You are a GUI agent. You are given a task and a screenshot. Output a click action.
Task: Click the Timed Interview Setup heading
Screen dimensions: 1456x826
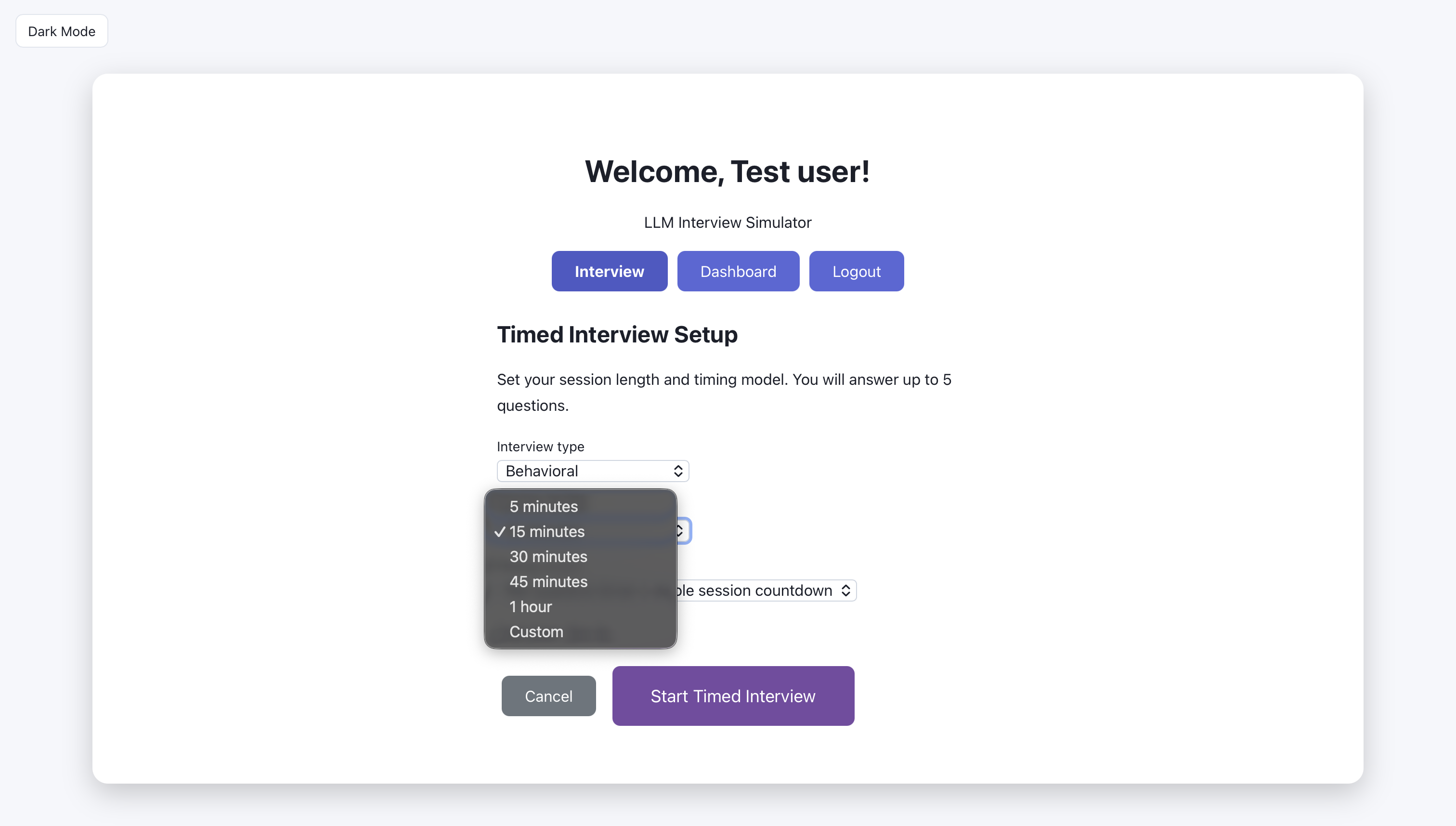[x=617, y=334]
